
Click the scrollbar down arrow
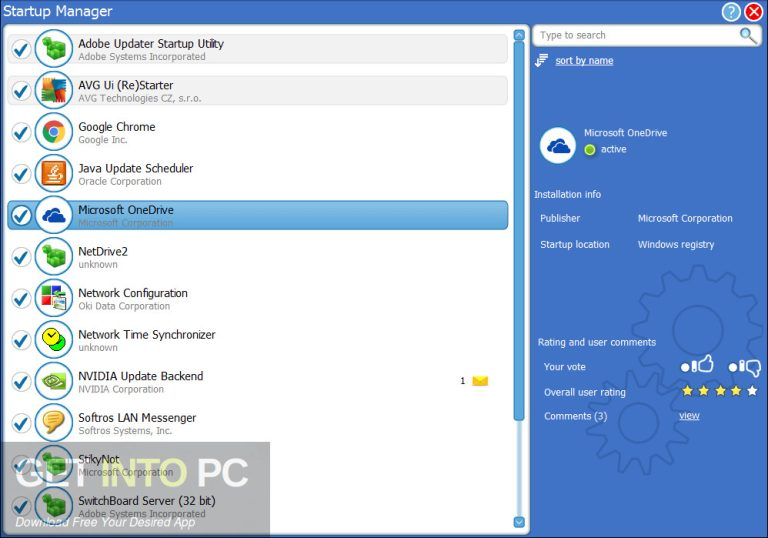coord(519,522)
